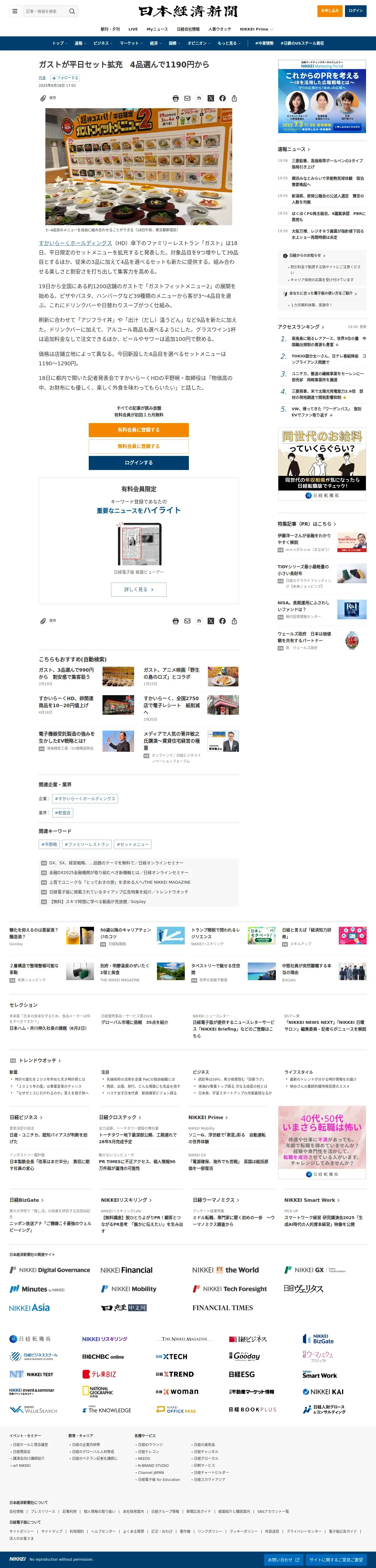Open the #すかいらーくホールディングス company tag
This screenshot has height=1568, width=376.
tap(85, 799)
